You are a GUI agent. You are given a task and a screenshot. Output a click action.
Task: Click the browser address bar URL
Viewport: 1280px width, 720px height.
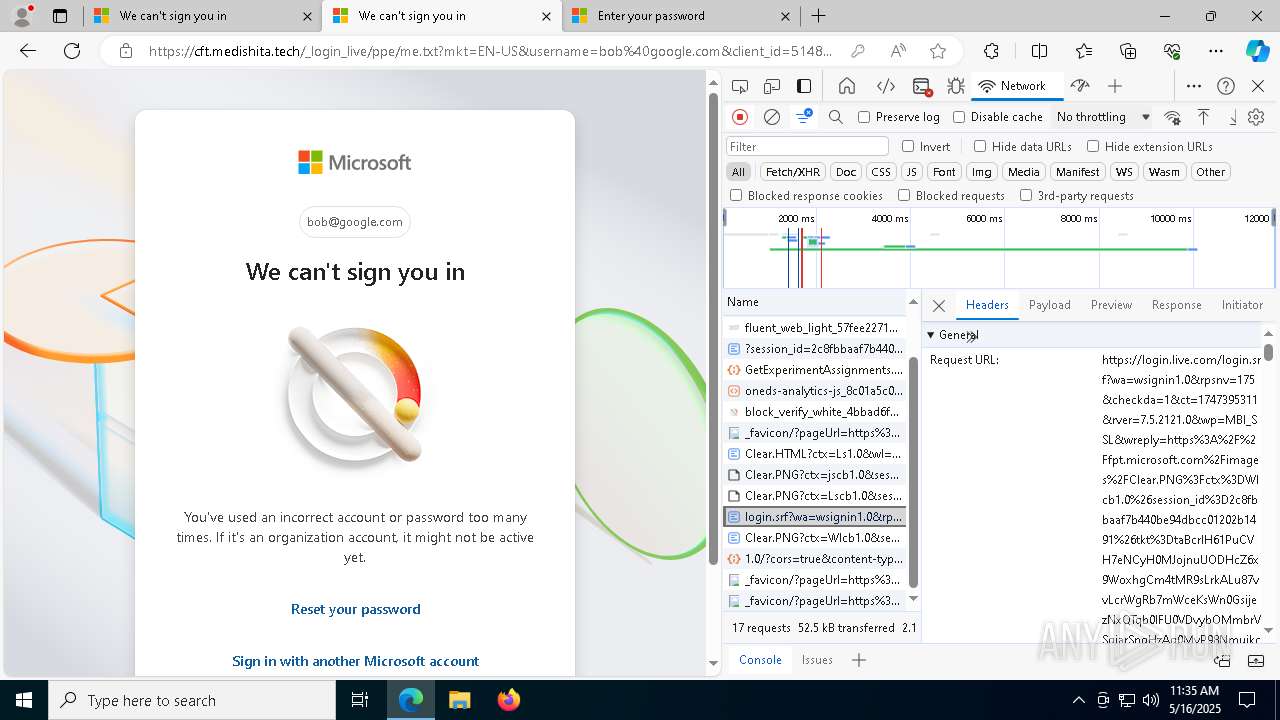tap(490, 51)
